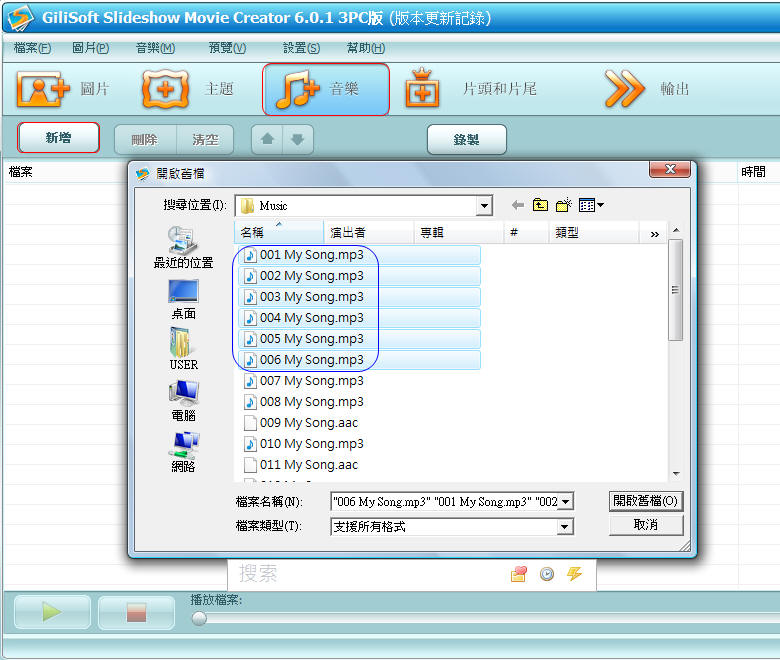Image resolution: width=780 pixels, height=660 pixels.
Task: Move track up with arrow button
Action: [267, 140]
